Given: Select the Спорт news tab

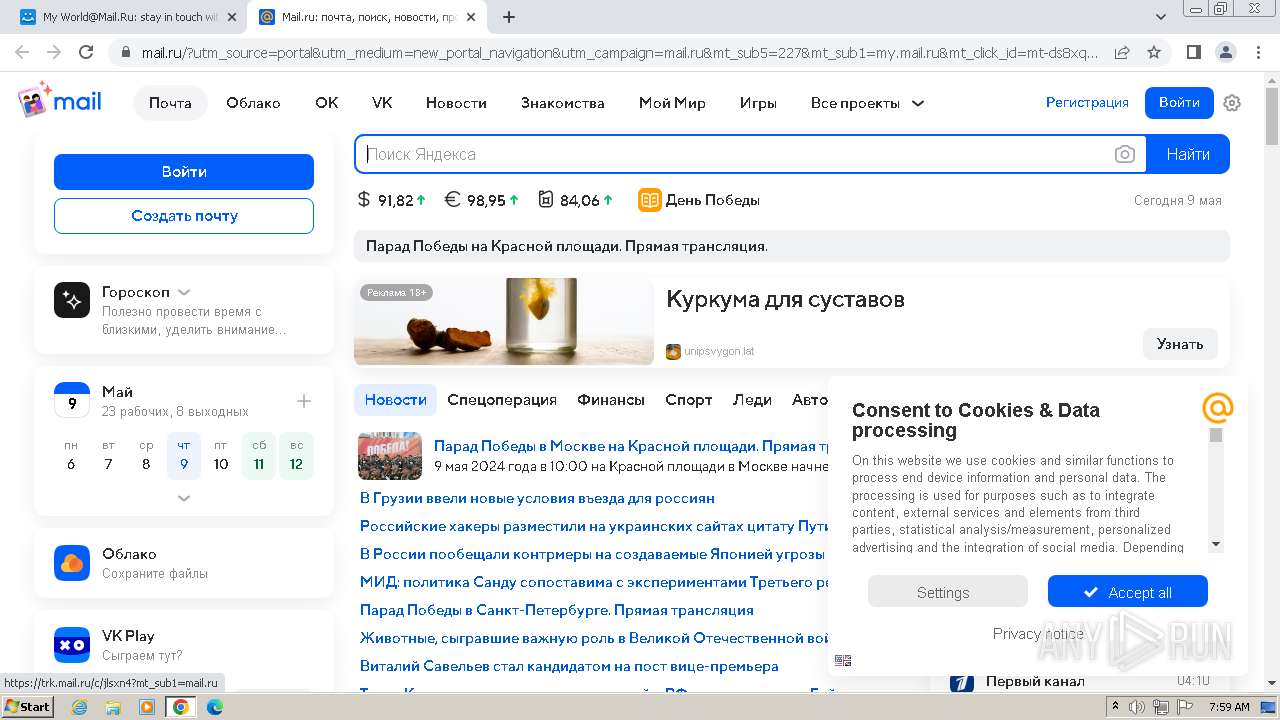Looking at the screenshot, I should coord(689,400).
